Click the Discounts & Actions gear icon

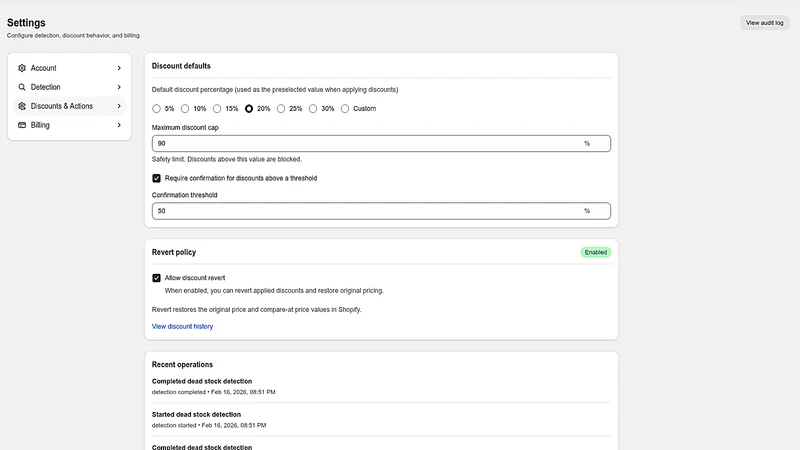pos(22,106)
